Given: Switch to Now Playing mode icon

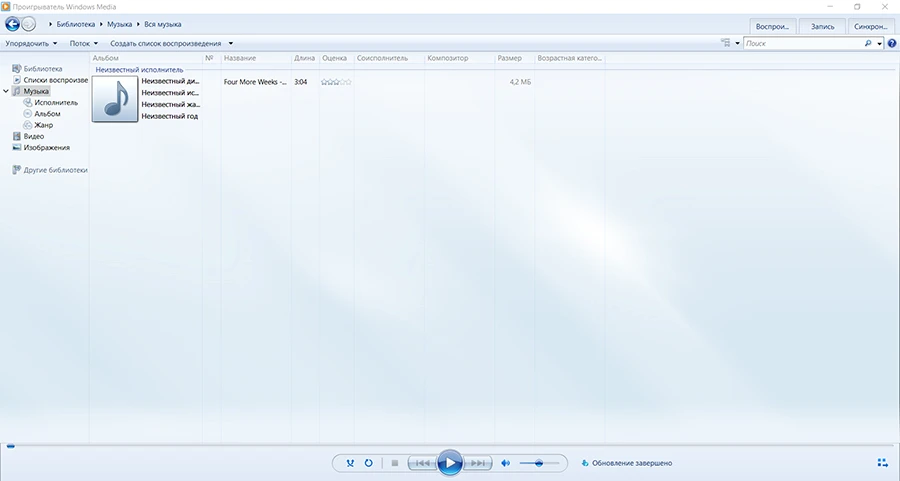Looking at the screenshot, I should click(882, 463).
